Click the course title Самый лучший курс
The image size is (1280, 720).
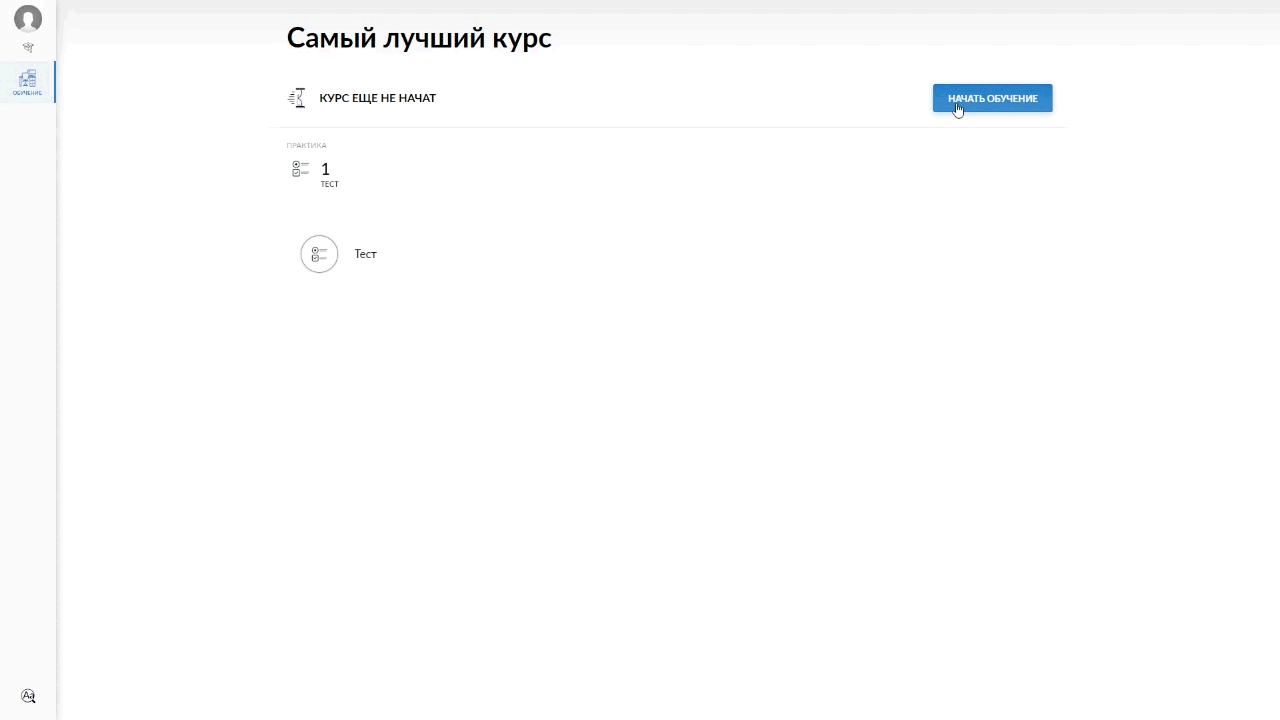coord(419,38)
